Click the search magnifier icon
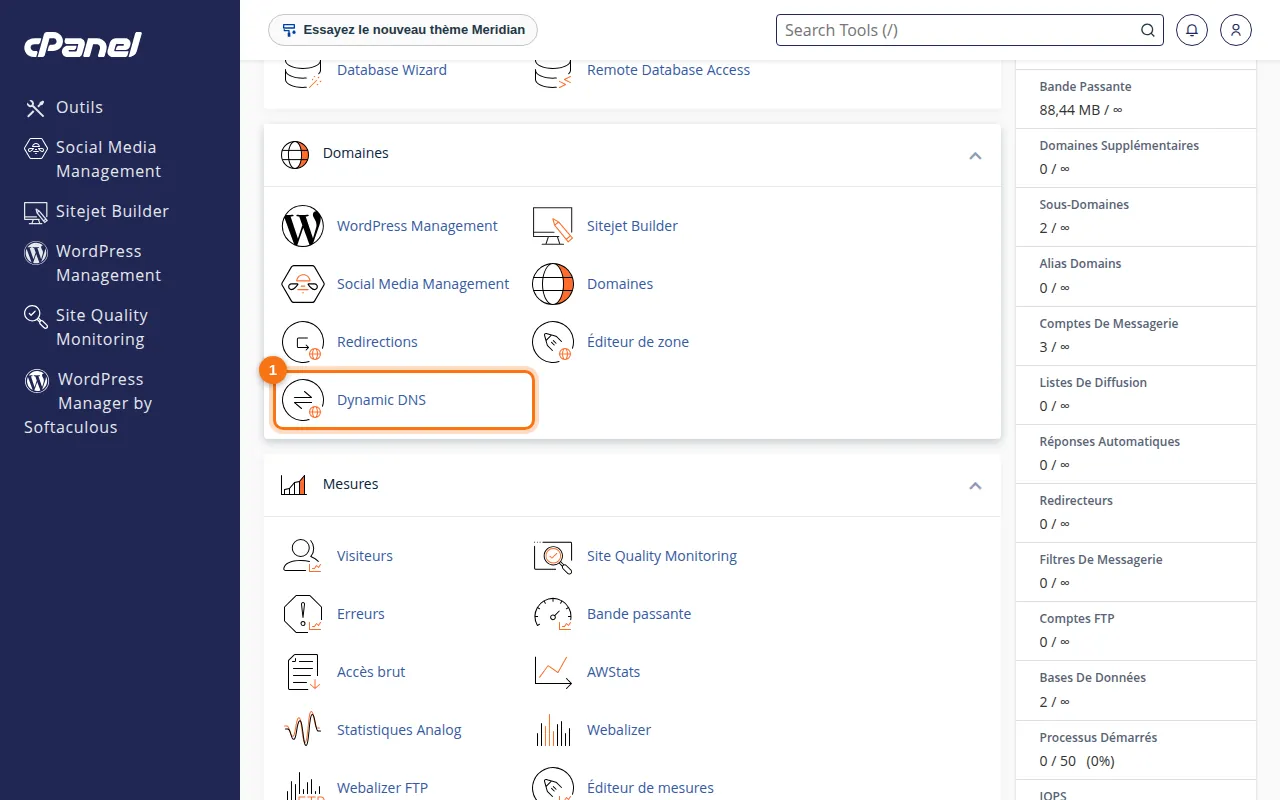Screen dimensions: 1280x800 (x=1148, y=30)
